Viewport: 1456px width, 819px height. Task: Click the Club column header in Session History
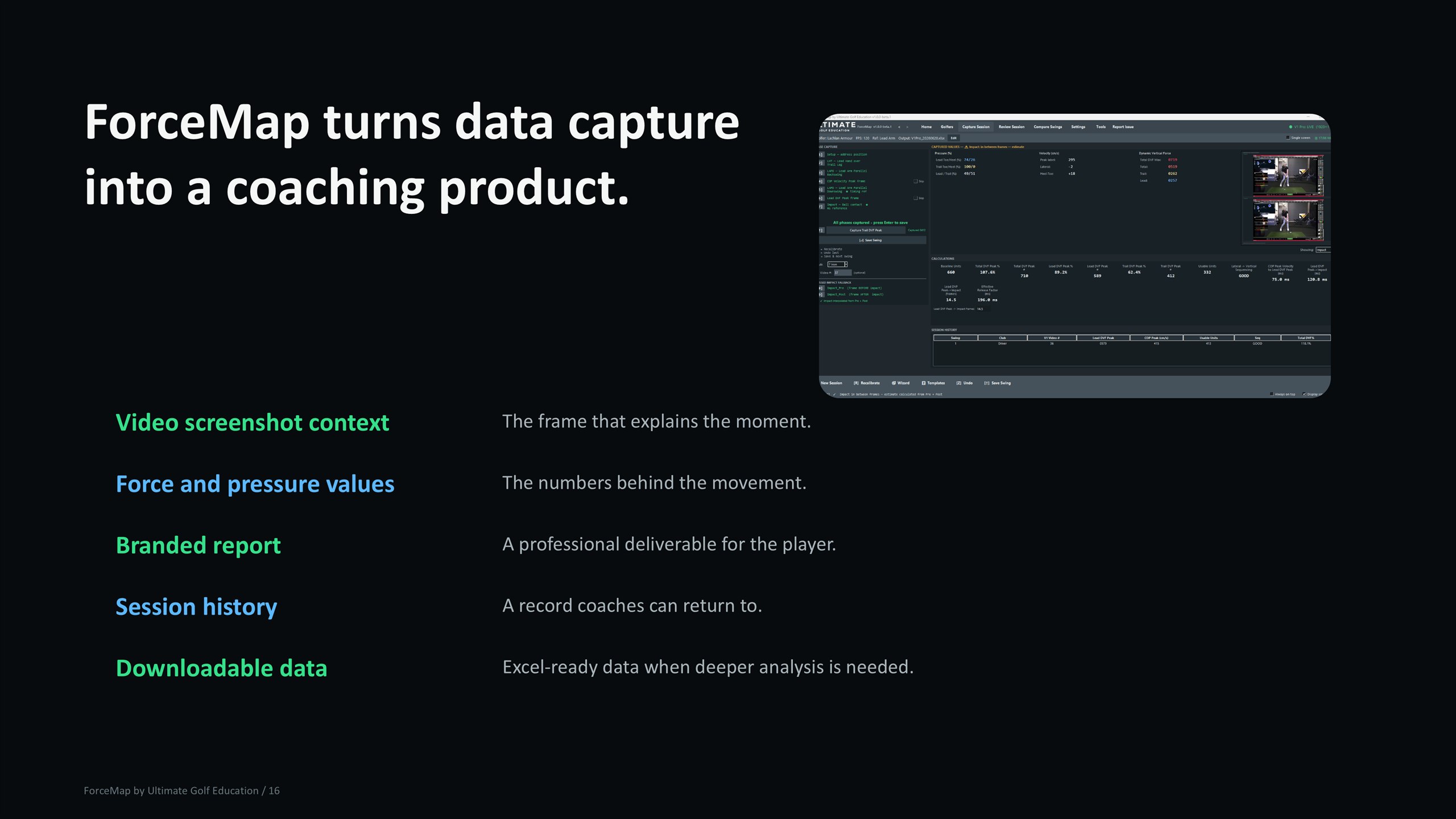pyautogui.click(x=1003, y=338)
